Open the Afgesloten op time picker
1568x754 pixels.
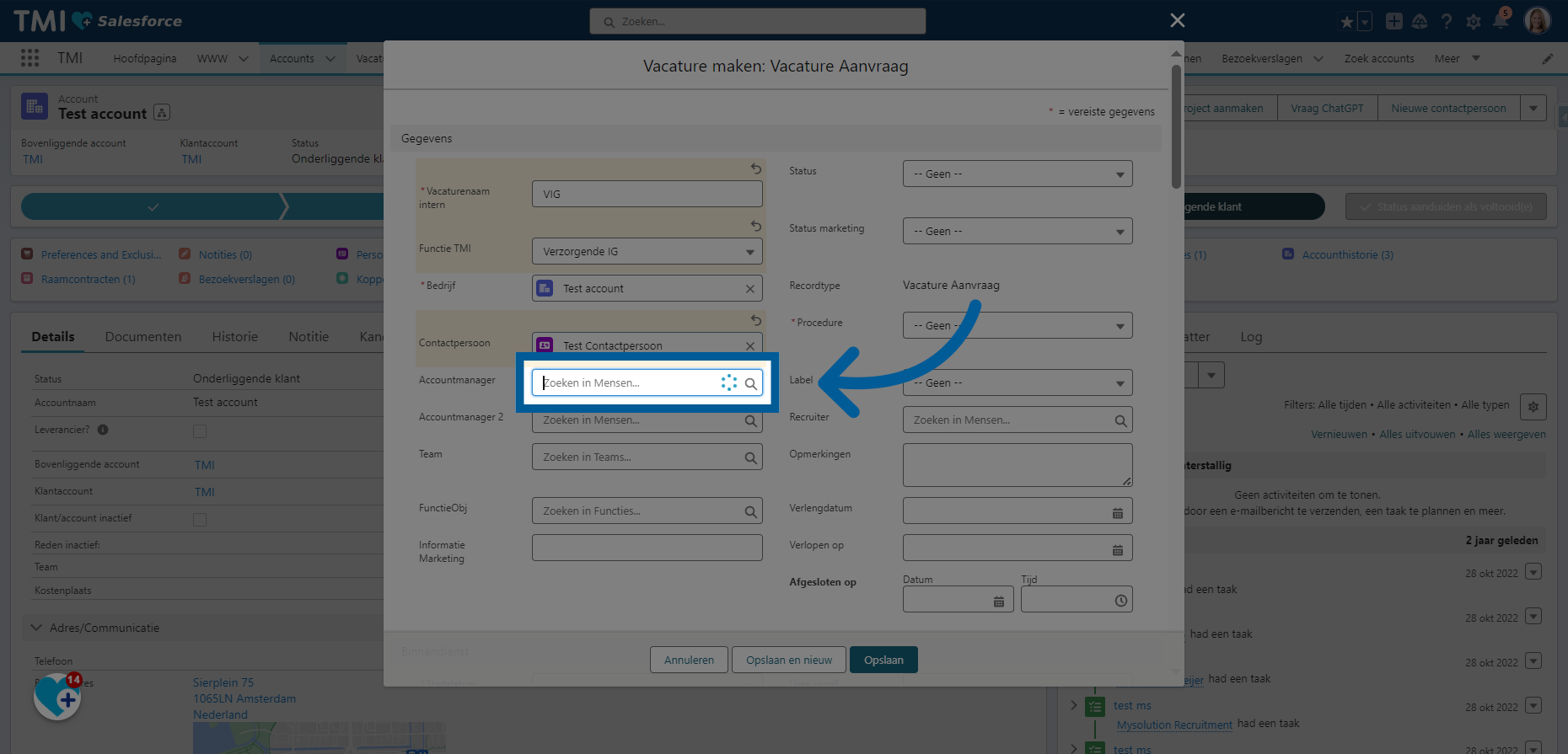pos(1120,601)
